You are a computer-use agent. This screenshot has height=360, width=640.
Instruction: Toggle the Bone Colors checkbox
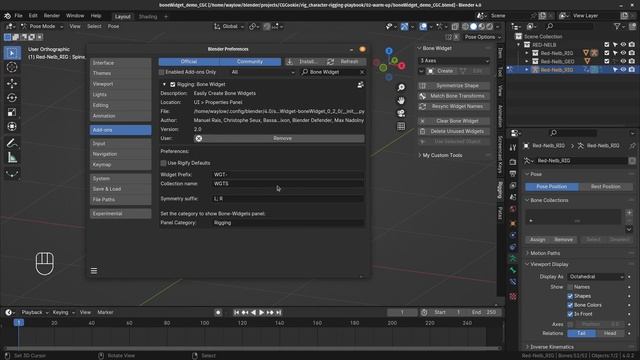point(570,305)
